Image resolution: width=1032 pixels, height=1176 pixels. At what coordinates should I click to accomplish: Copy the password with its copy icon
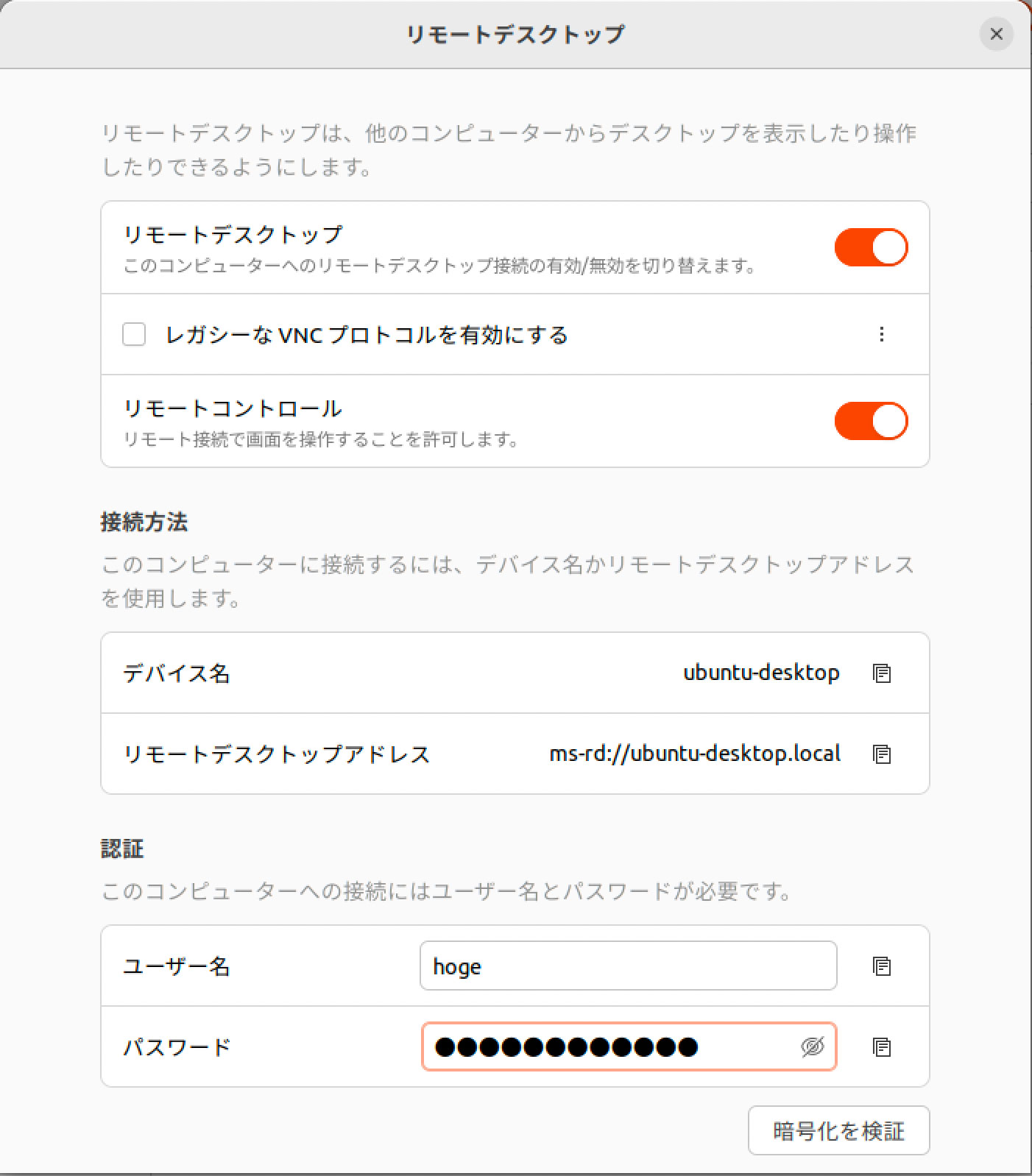(881, 1046)
